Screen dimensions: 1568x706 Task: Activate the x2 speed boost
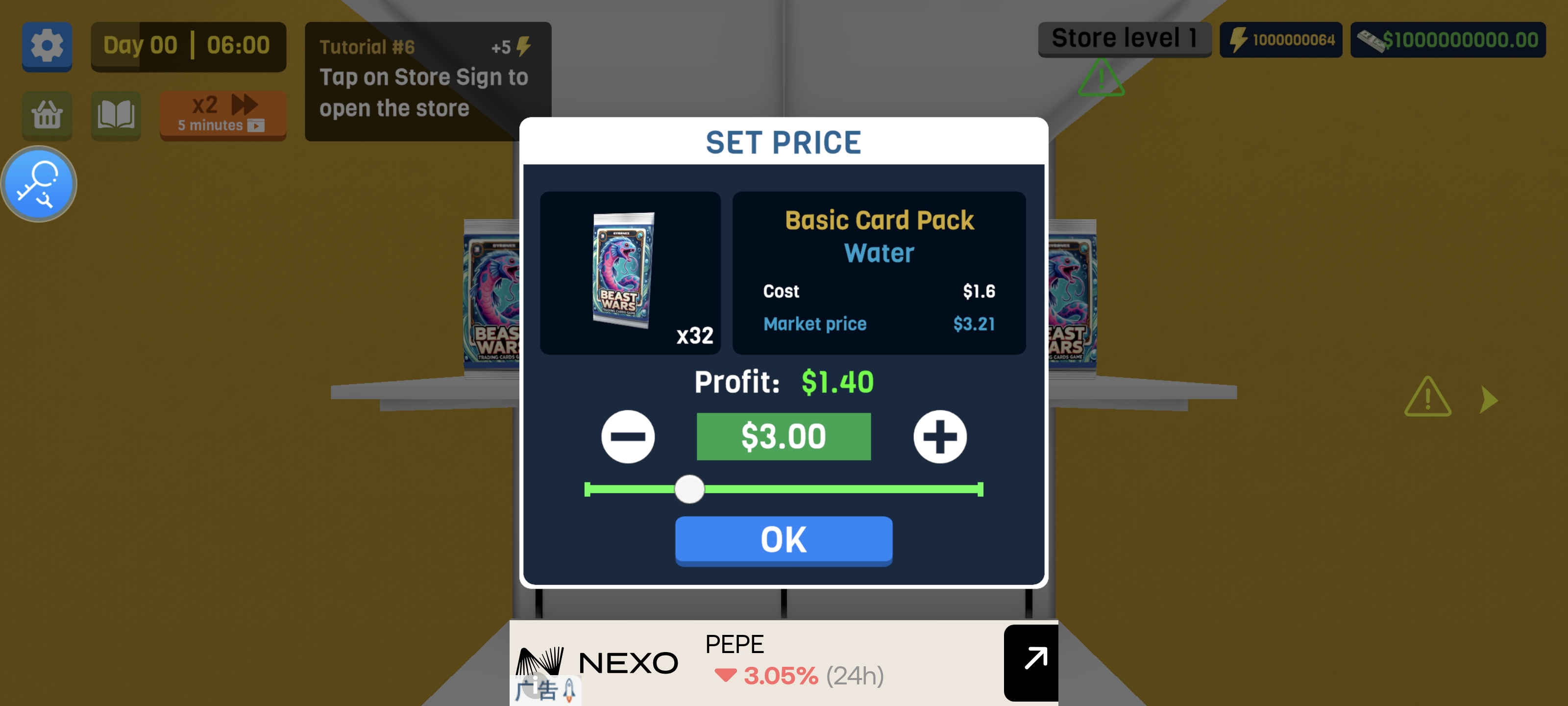pos(223,115)
